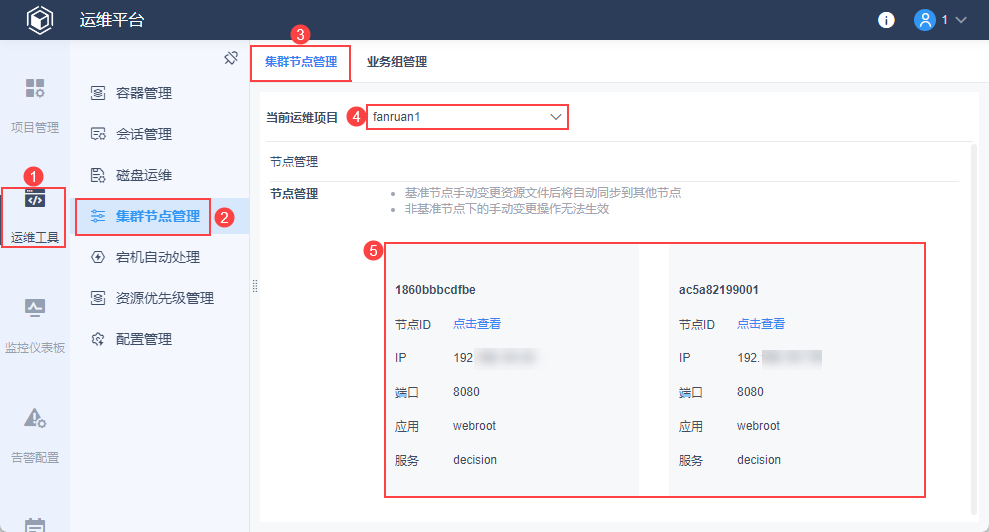Click node name 1860bbbcdfbe

pos(435,290)
